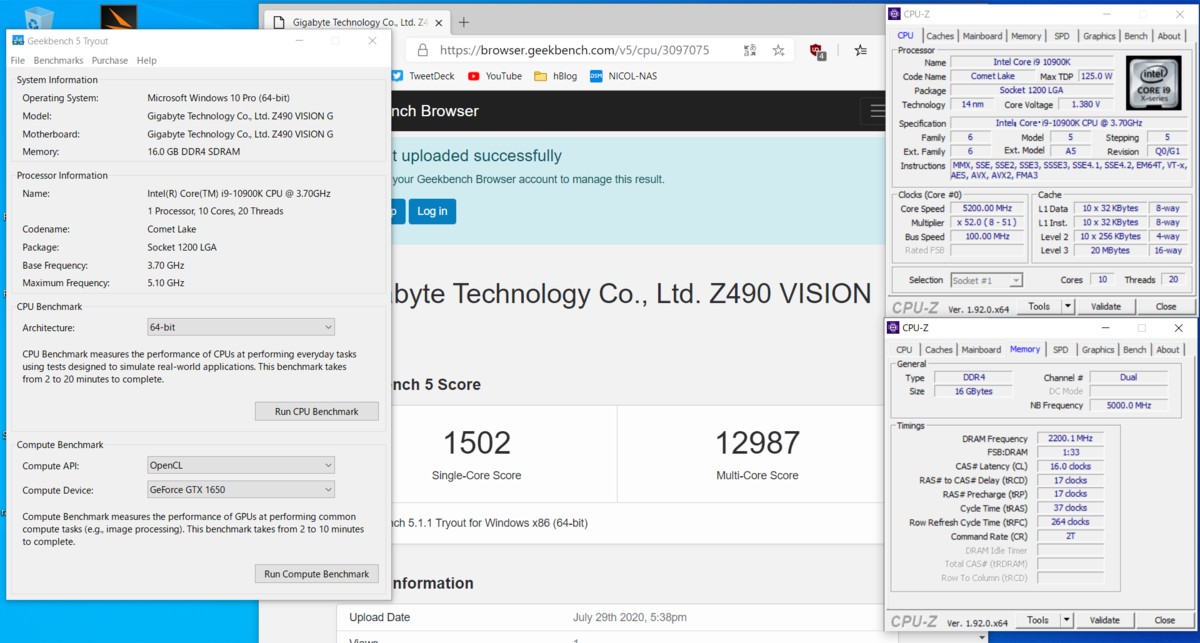This screenshot has height=643, width=1200.
Task: Select the Single-Core Score value 1502
Action: (x=476, y=443)
